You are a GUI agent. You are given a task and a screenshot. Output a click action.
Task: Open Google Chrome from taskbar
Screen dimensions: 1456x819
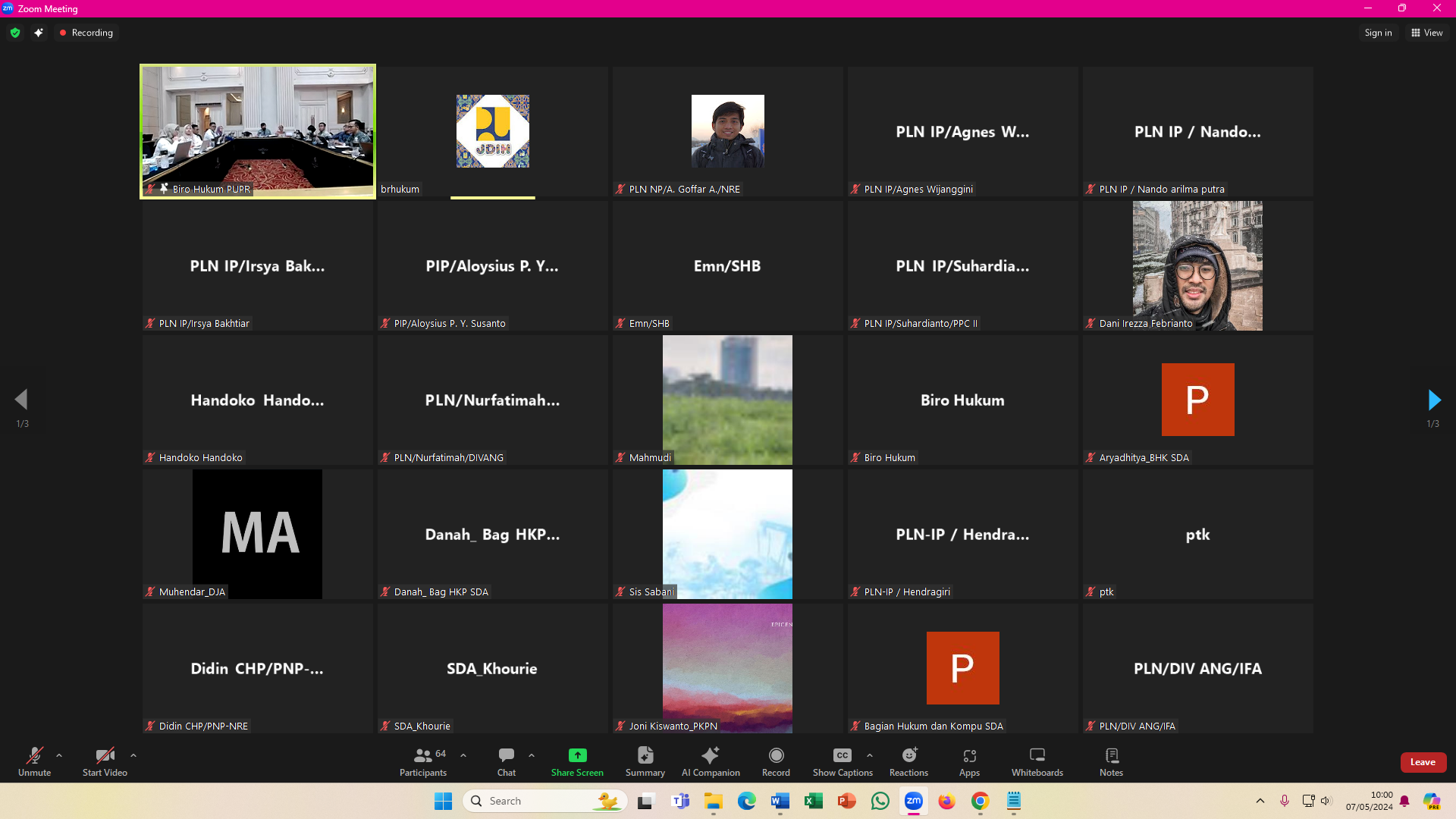[x=980, y=801]
